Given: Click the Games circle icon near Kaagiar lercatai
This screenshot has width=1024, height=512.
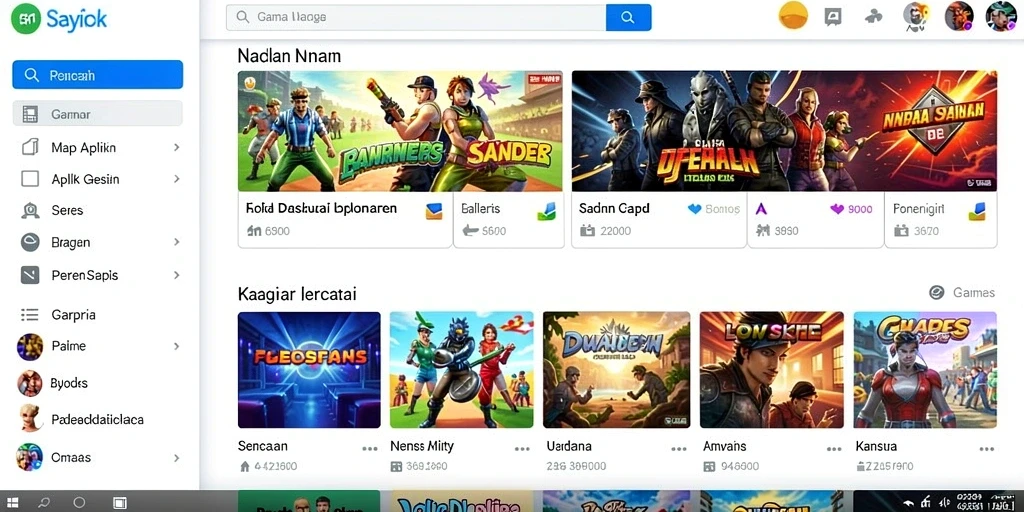Looking at the screenshot, I should [936, 293].
